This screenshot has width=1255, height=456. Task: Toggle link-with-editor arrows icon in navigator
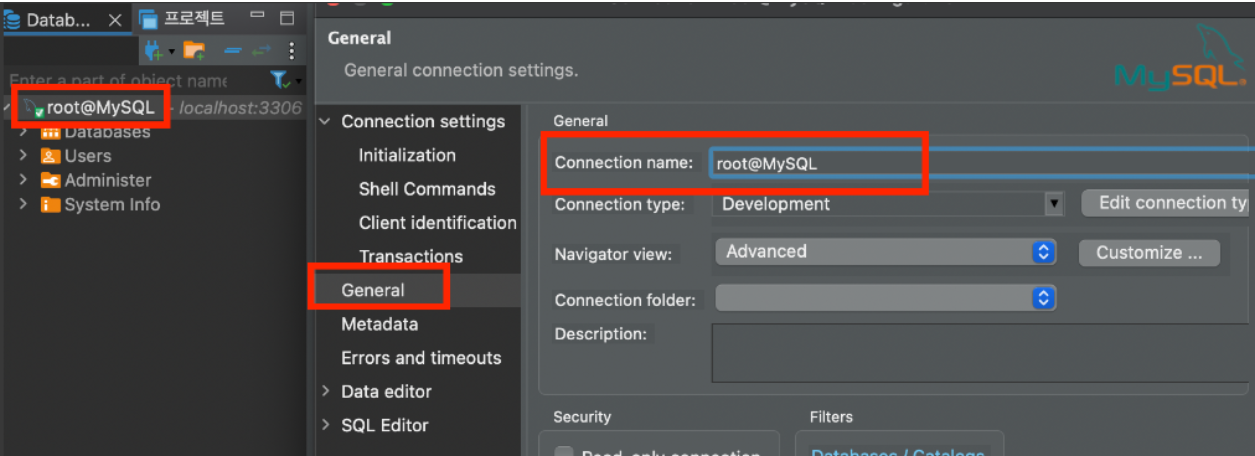261,50
